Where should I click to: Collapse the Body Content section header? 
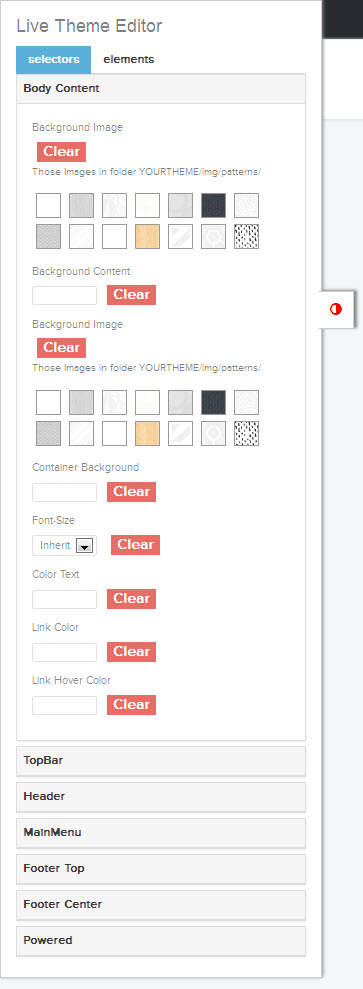161,88
